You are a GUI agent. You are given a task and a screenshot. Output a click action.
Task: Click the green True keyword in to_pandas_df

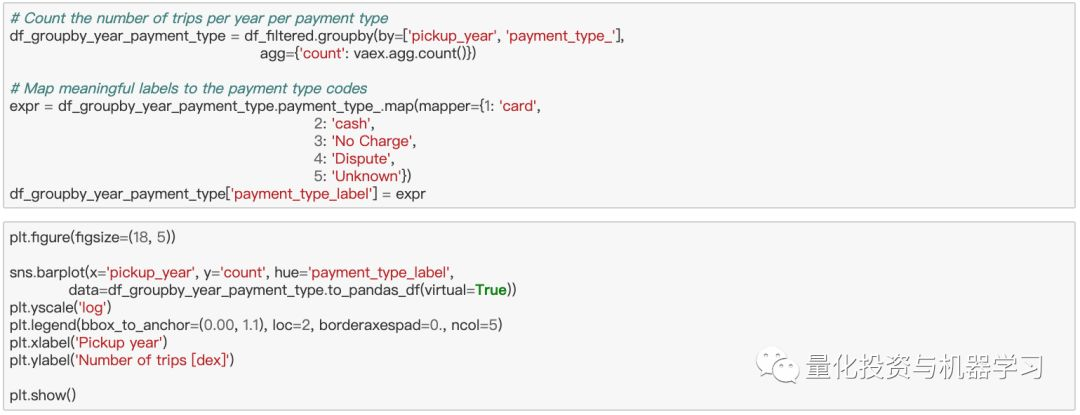coord(491,290)
